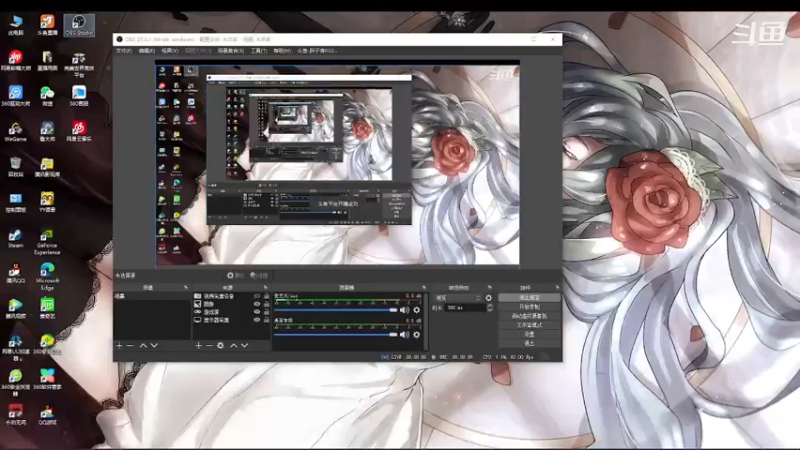Adjust 桌面音频 volume slider
This screenshot has height=450, width=800.
tap(336, 335)
